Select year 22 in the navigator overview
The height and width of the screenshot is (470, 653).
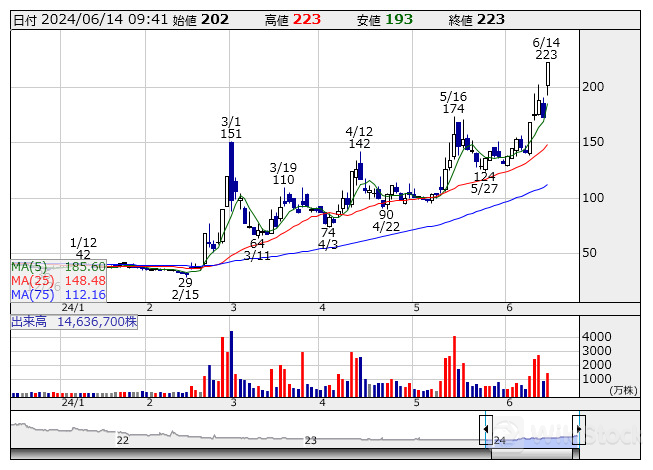(122, 440)
